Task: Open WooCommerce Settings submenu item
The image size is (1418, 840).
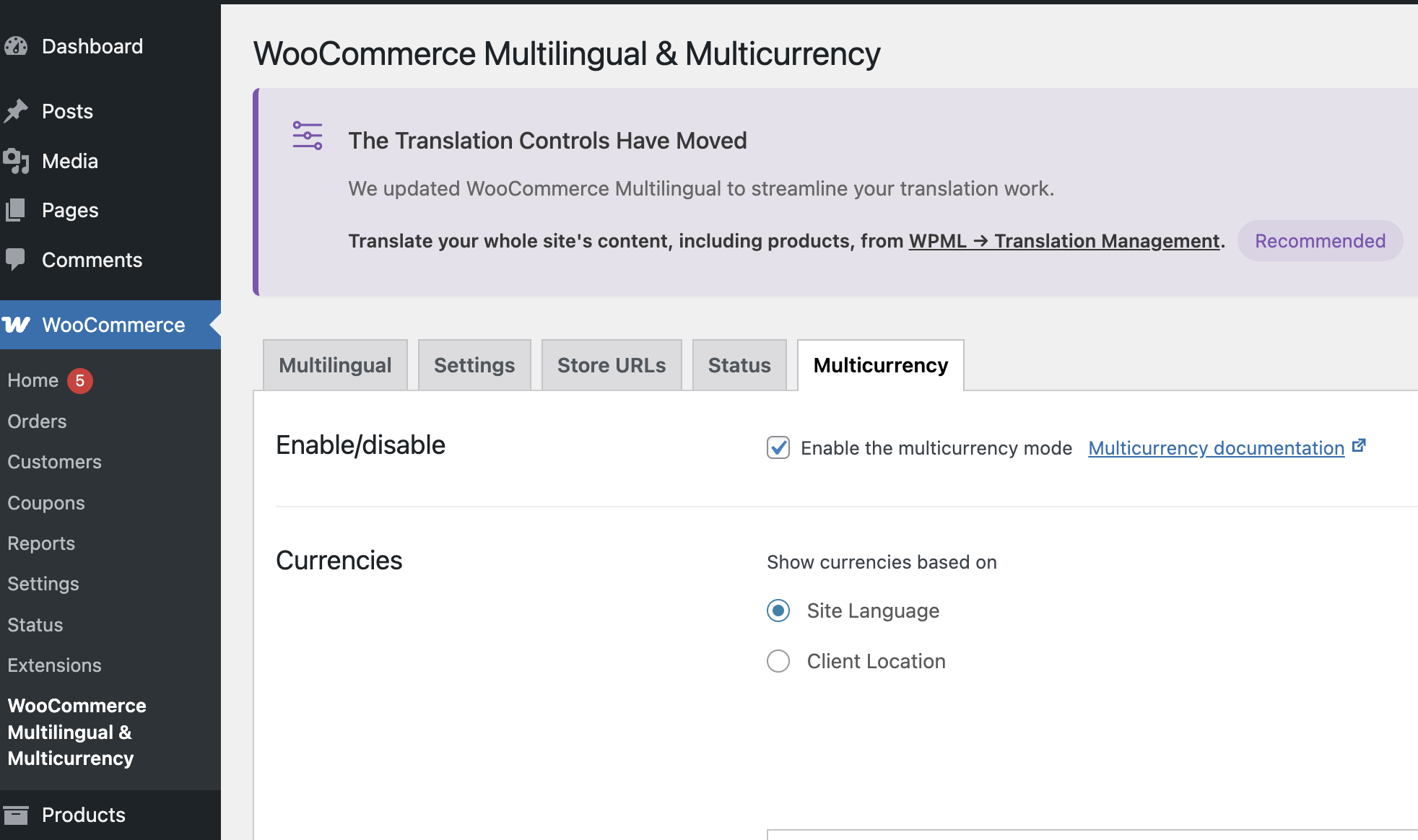Action: (43, 584)
